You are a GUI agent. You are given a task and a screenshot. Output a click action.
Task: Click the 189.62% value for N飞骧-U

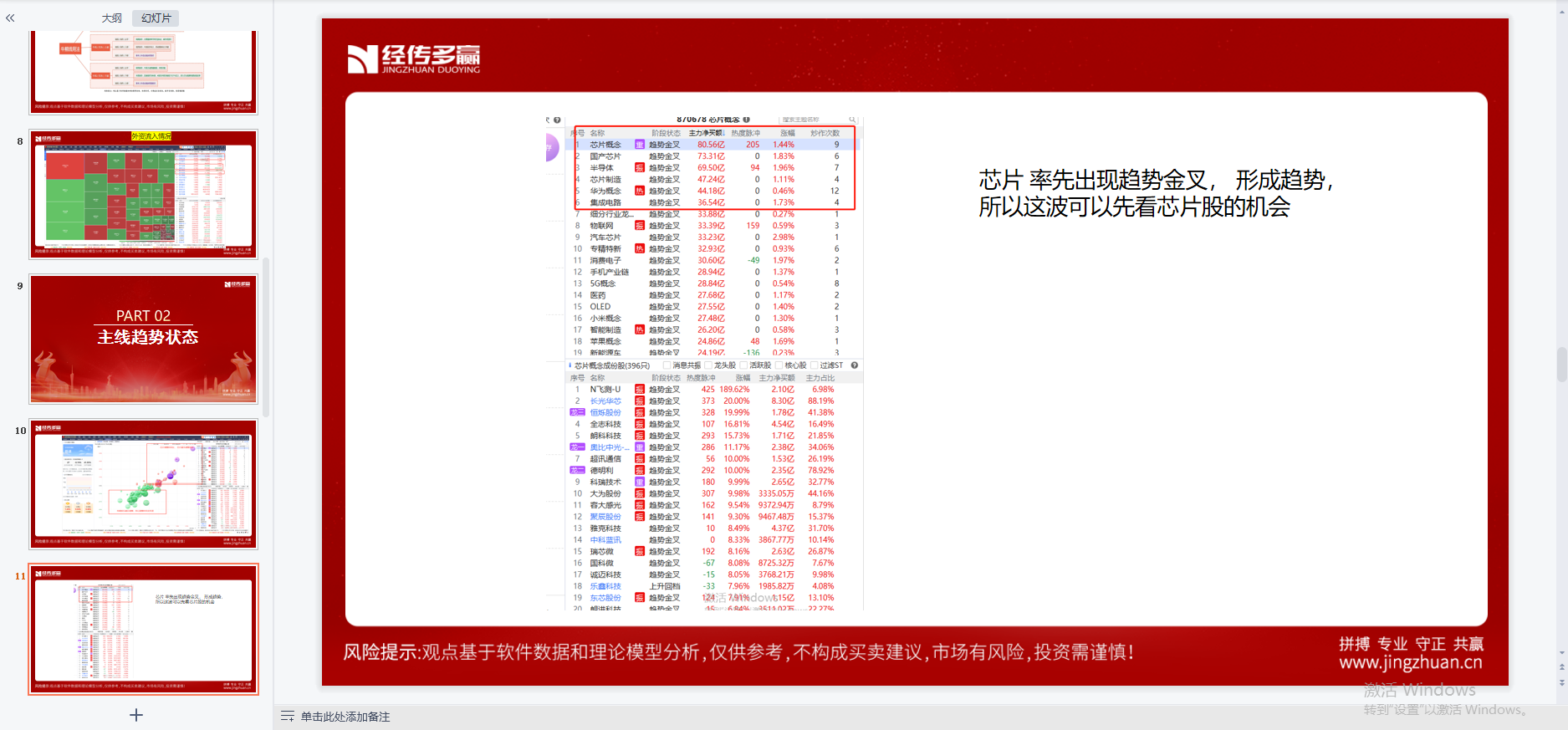point(735,390)
